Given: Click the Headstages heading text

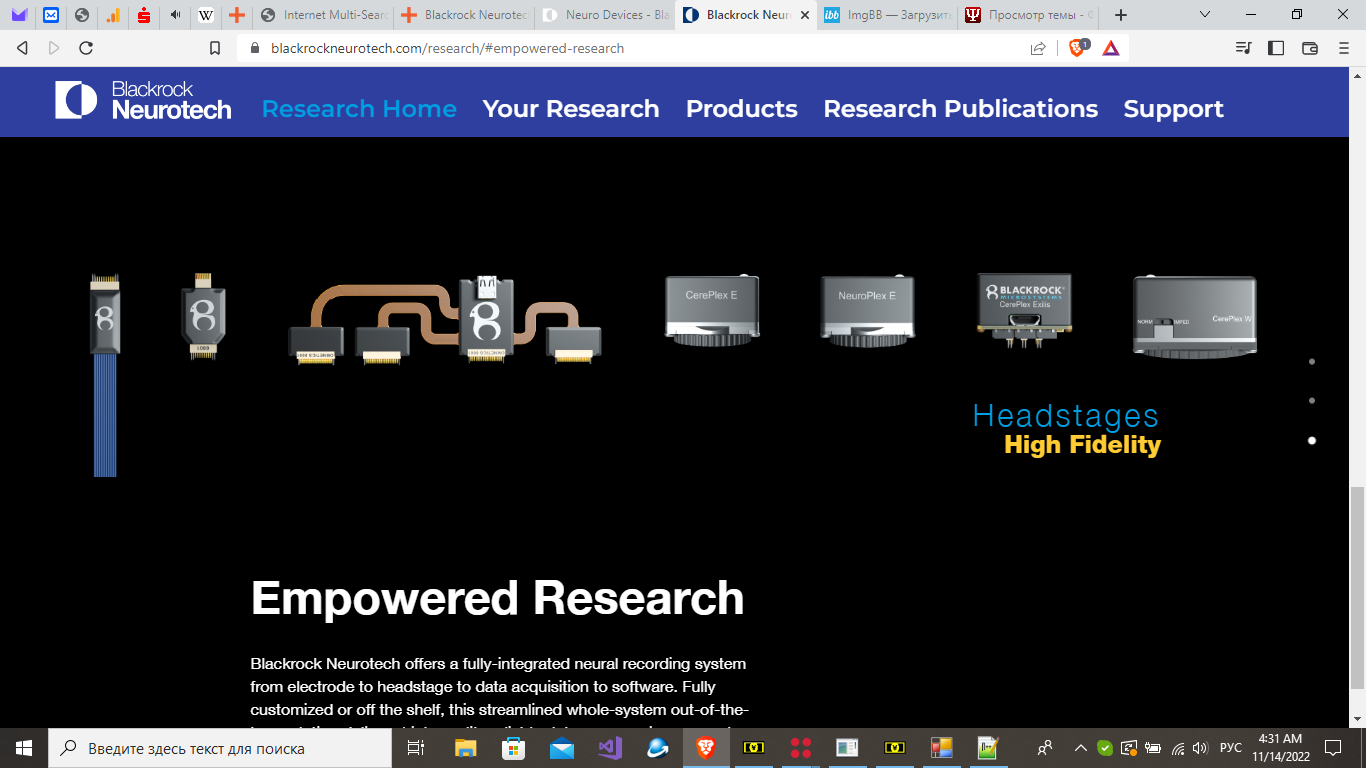Looking at the screenshot, I should 1066,415.
